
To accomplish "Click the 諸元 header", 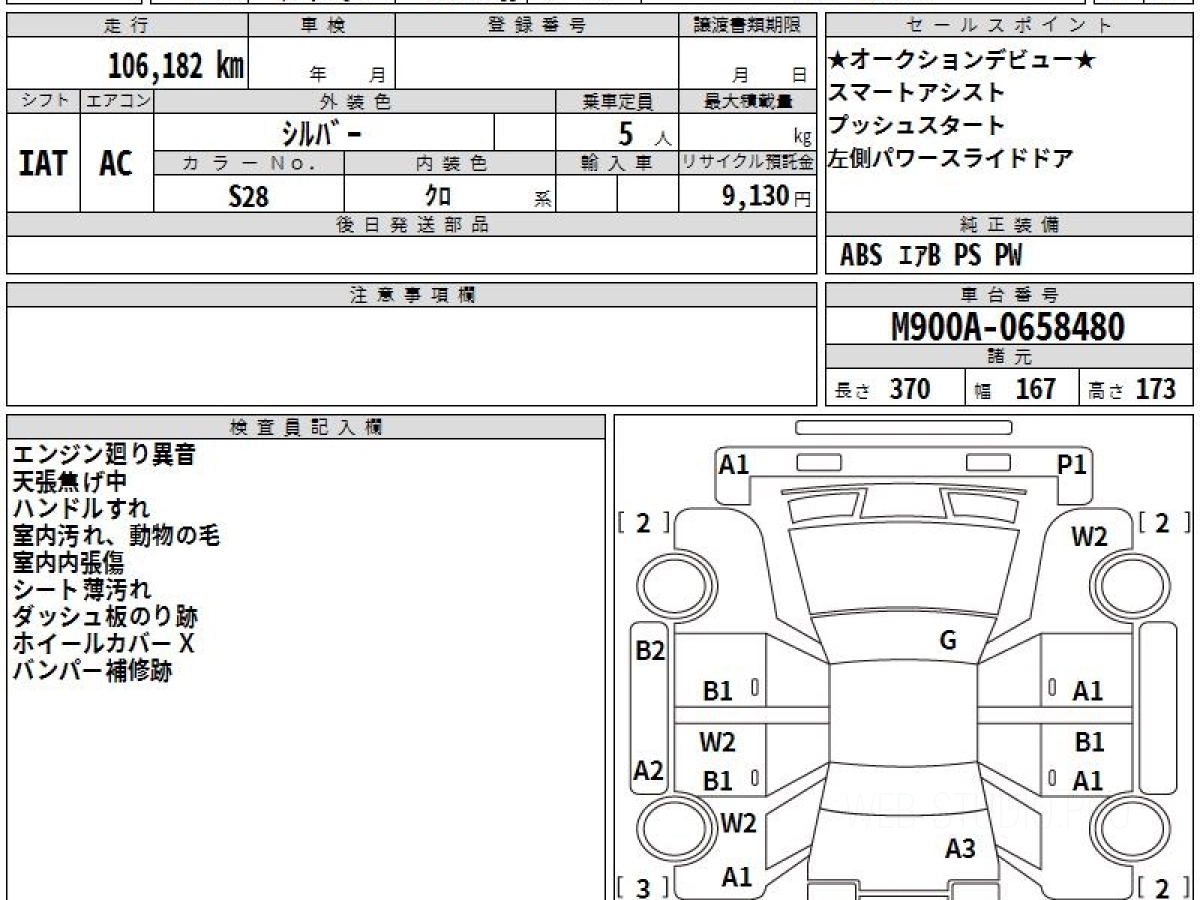I will click(x=1009, y=357).
